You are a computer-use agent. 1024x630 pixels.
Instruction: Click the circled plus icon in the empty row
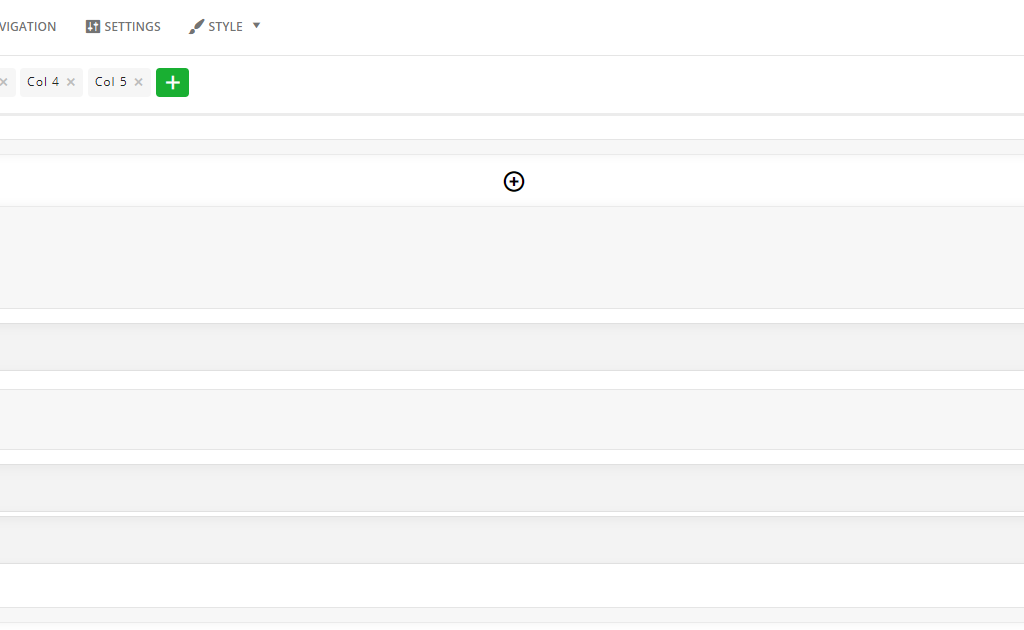click(514, 181)
